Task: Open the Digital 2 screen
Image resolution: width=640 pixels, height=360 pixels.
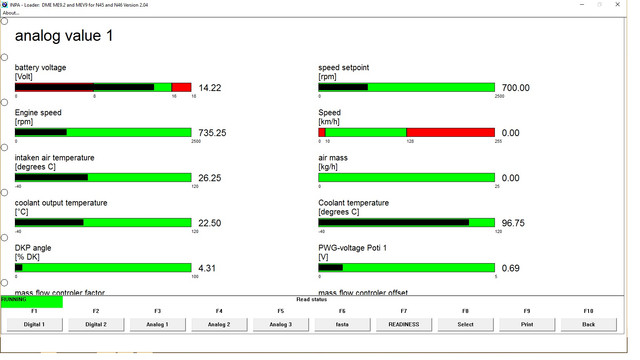Action: [x=96, y=324]
